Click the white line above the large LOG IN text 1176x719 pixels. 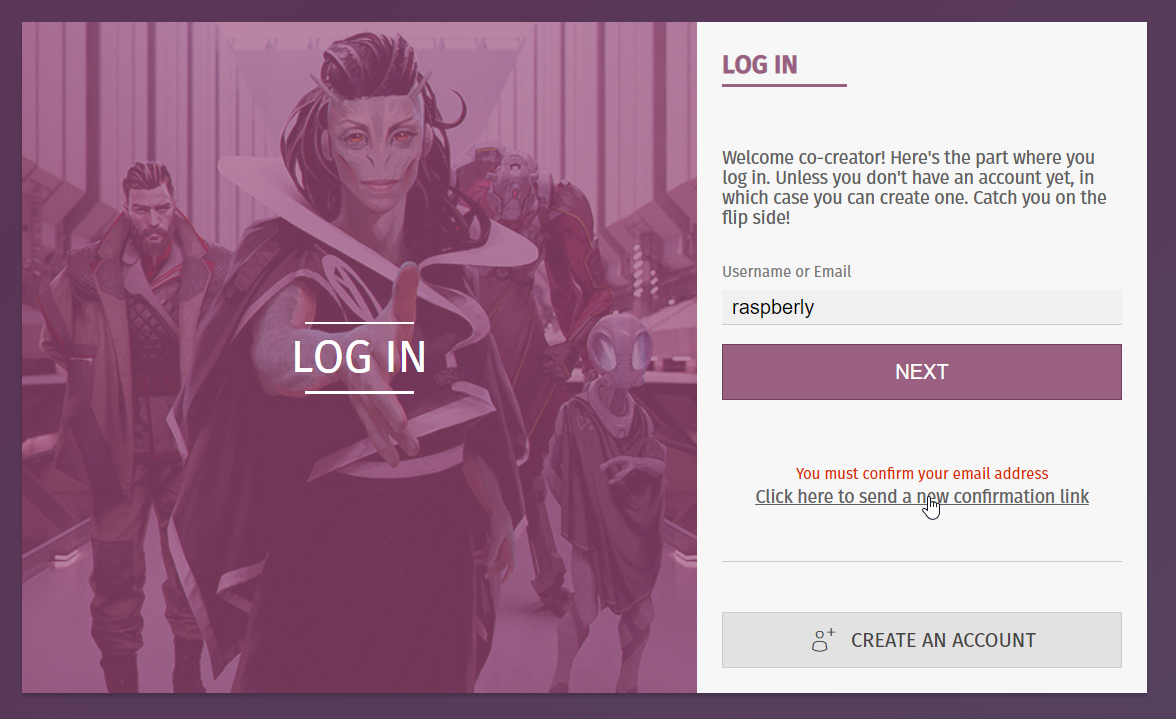pos(359,323)
